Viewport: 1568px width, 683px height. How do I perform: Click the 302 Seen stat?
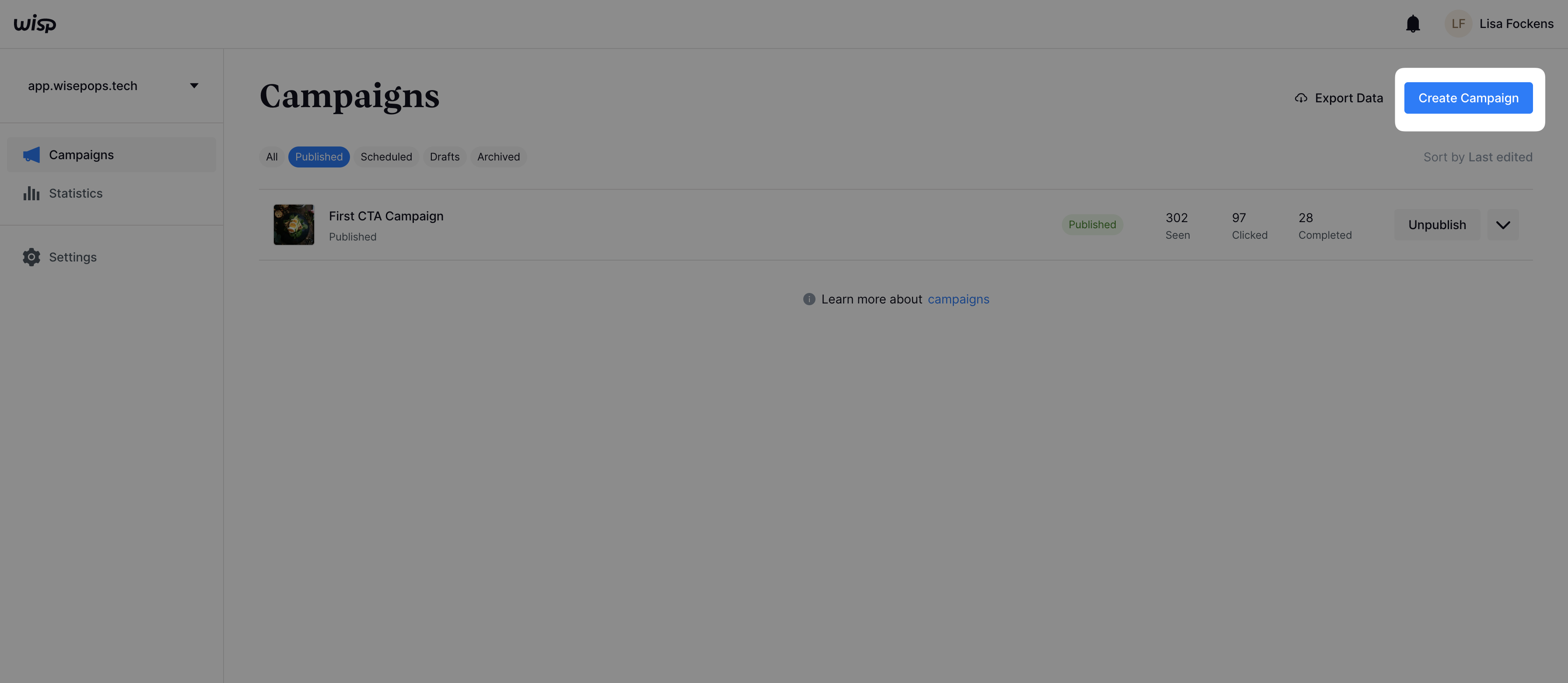1177,226
